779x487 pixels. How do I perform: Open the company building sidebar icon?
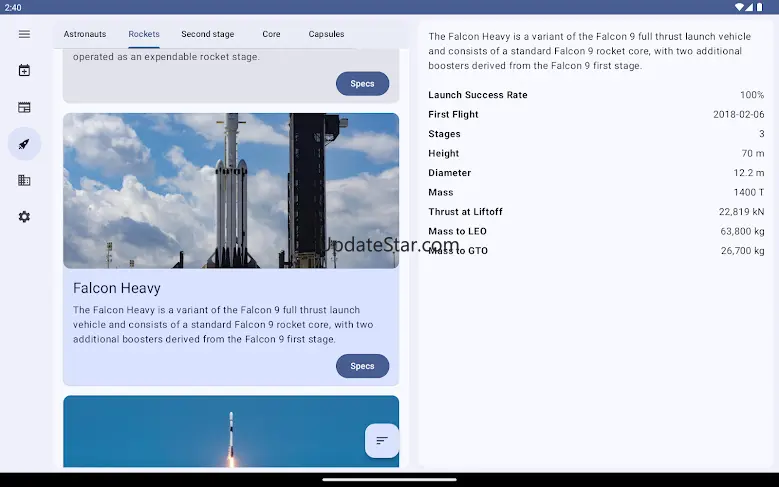(x=24, y=180)
